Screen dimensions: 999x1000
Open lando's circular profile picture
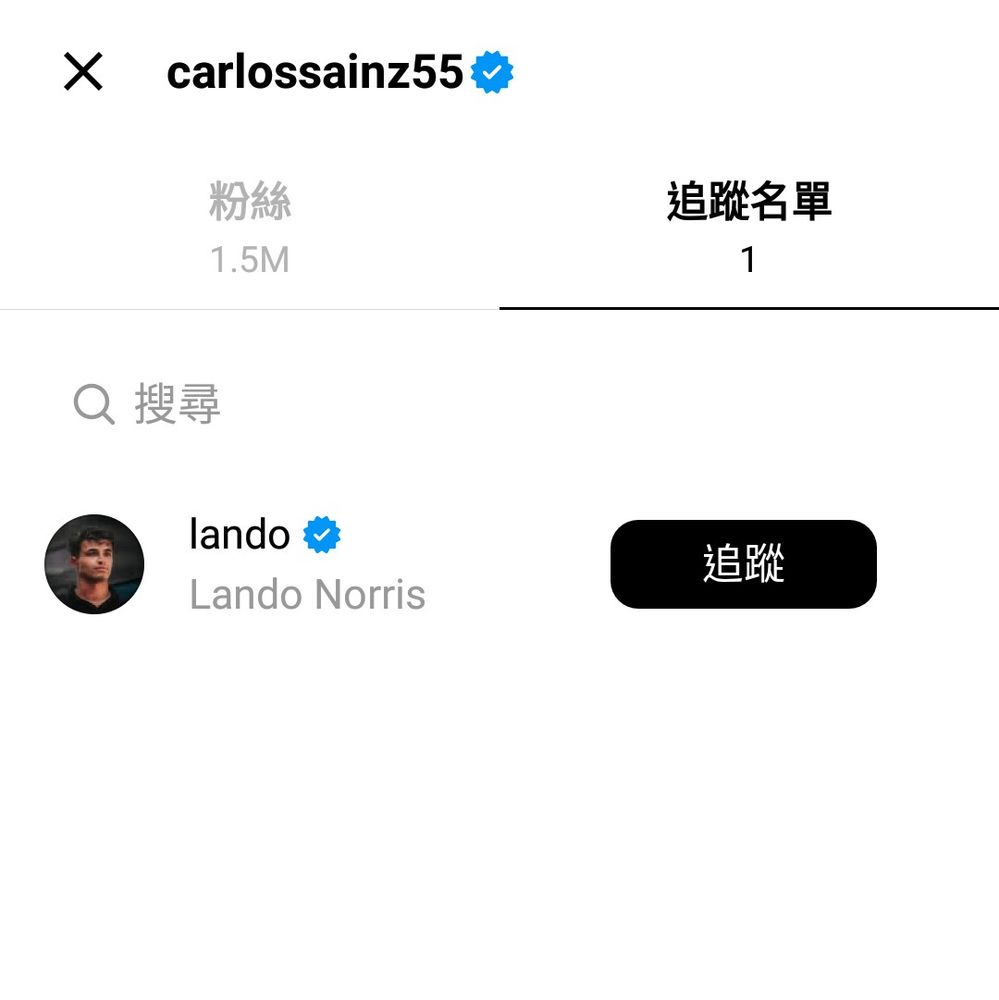[94, 564]
